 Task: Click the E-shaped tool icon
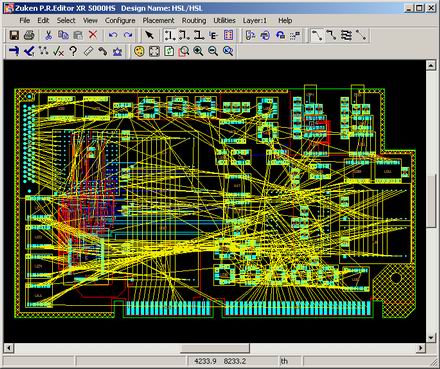214,35
